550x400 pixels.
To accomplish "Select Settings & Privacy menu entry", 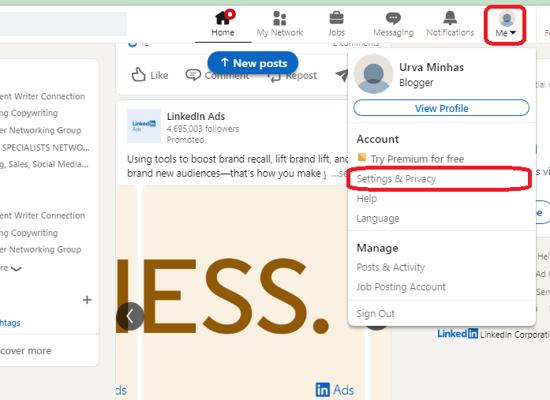I will 396,179.
